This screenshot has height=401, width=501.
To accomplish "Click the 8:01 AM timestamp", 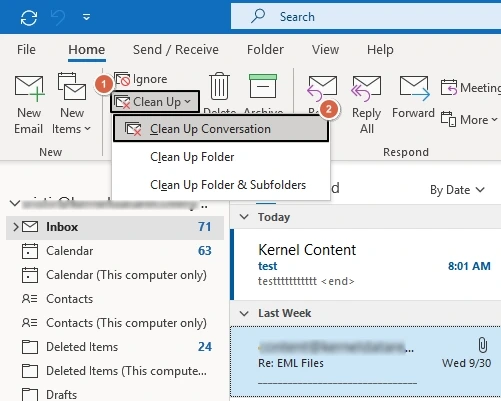I will coord(469,266).
